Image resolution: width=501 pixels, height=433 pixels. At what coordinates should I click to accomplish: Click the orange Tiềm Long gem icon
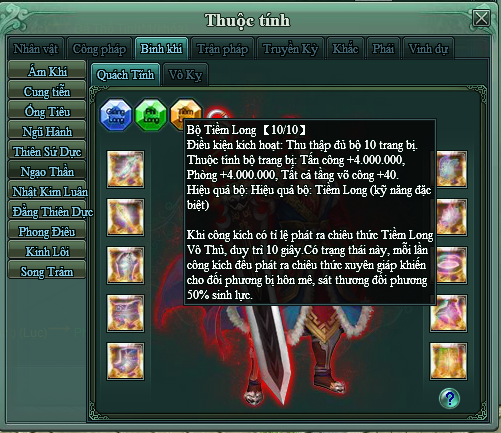[x=185, y=113]
